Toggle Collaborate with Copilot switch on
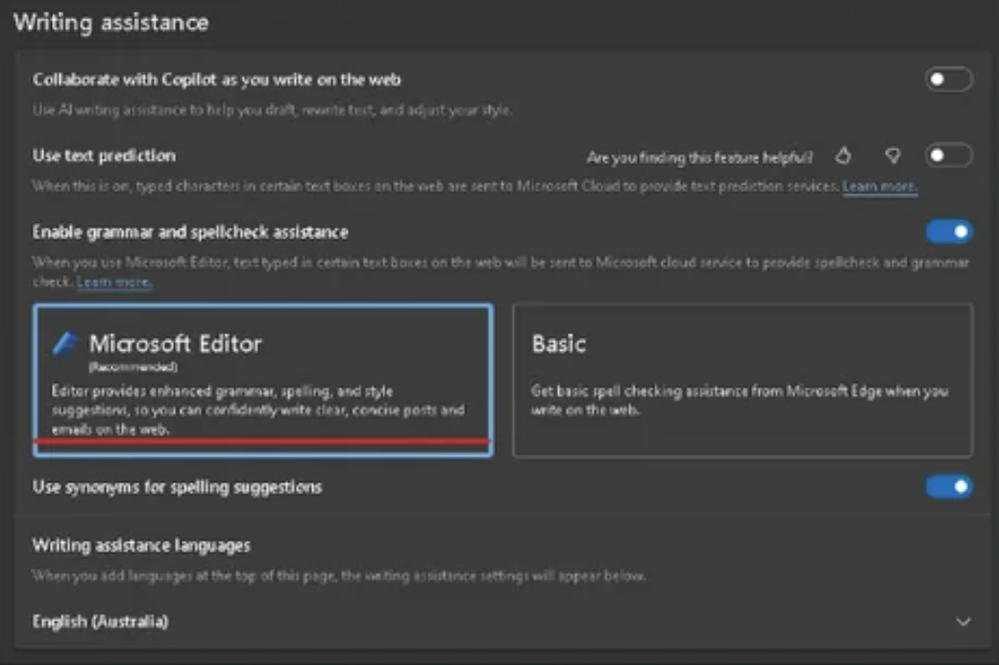999x665 pixels. pos(949,80)
